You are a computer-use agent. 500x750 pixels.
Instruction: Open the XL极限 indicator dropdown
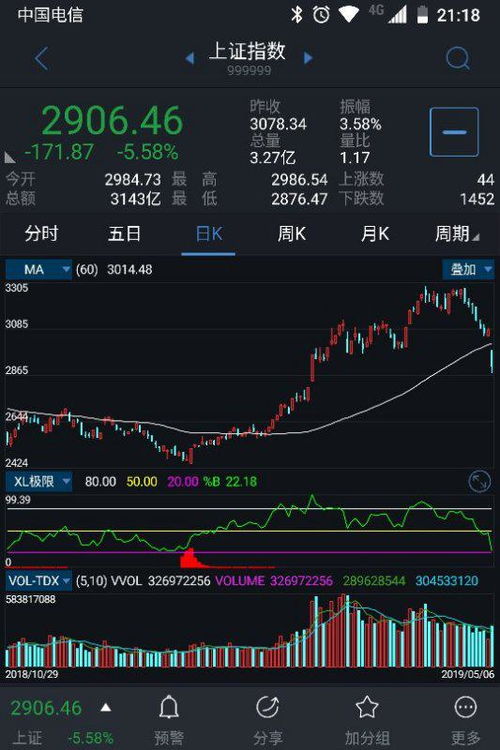[x=39, y=481]
